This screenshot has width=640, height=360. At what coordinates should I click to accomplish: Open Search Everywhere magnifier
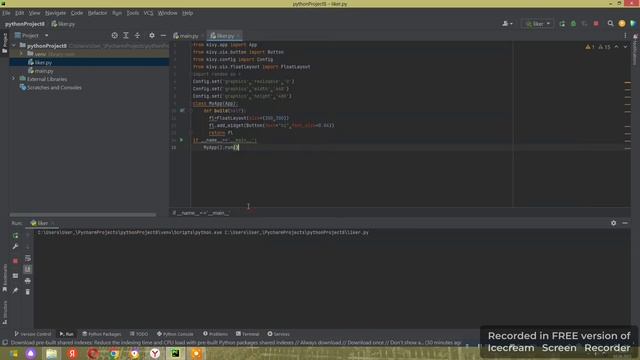click(610, 24)
